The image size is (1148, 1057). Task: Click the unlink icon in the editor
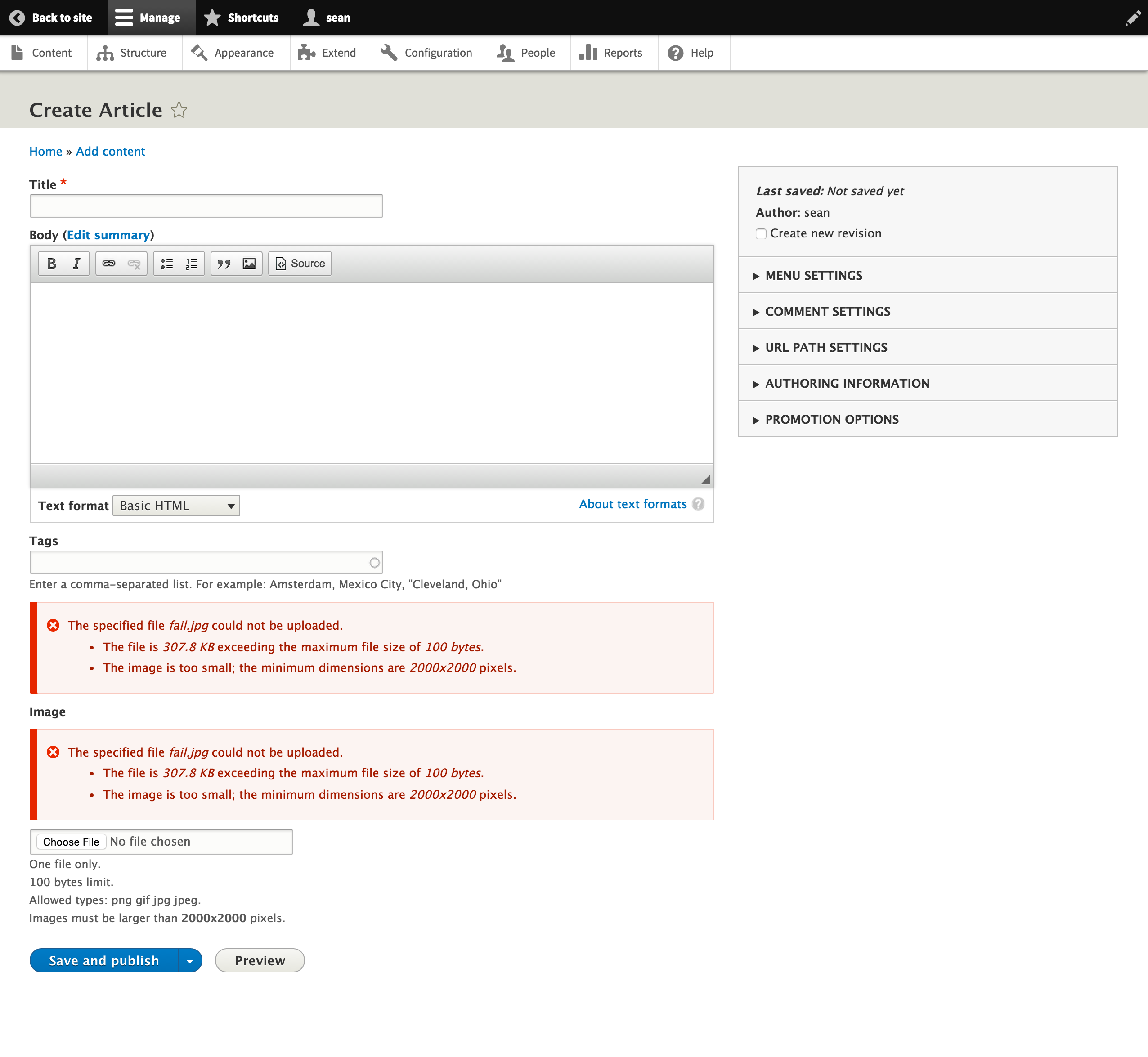[134, 263]
